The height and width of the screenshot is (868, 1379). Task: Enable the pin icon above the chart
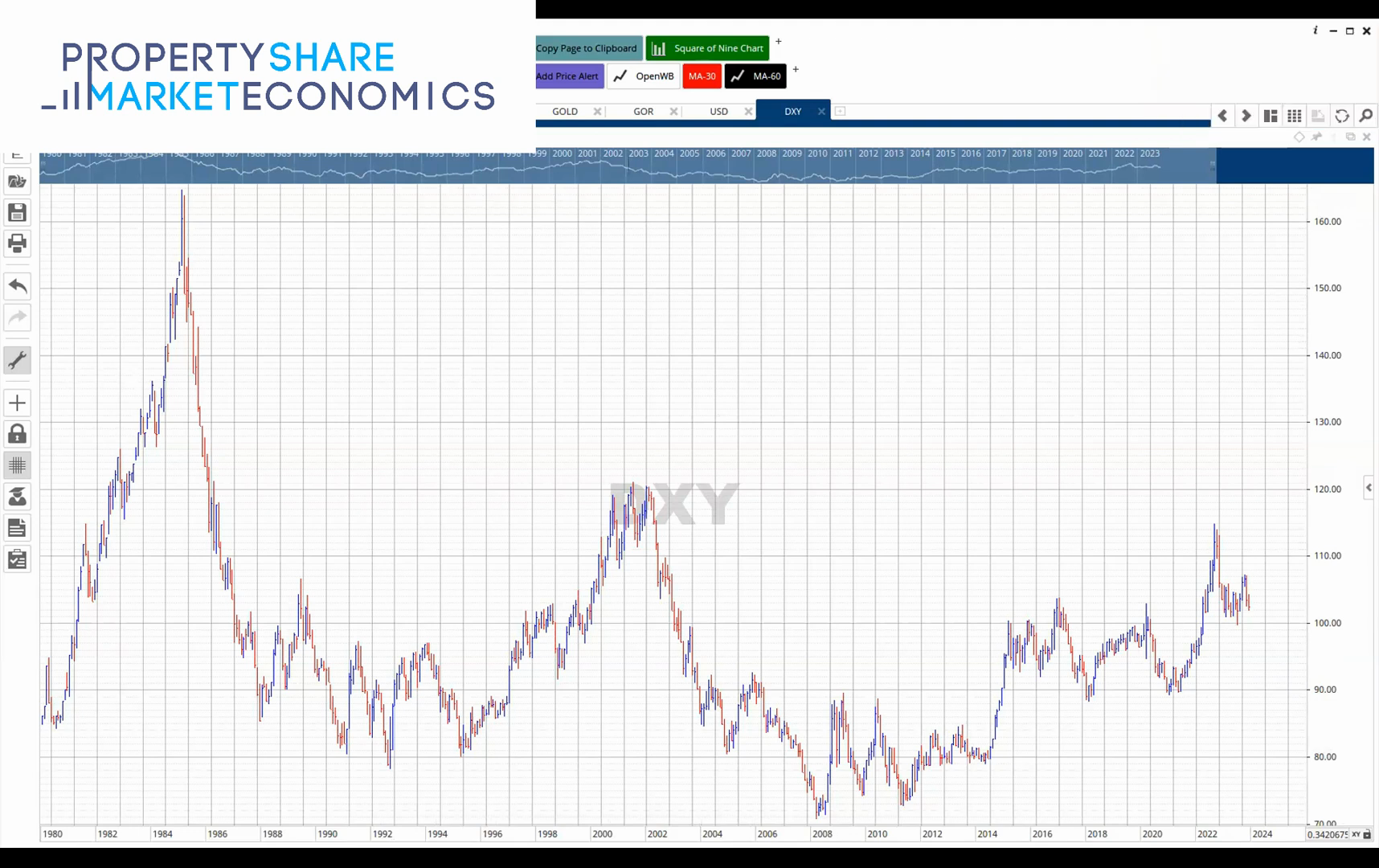(x=1316, y=137)
